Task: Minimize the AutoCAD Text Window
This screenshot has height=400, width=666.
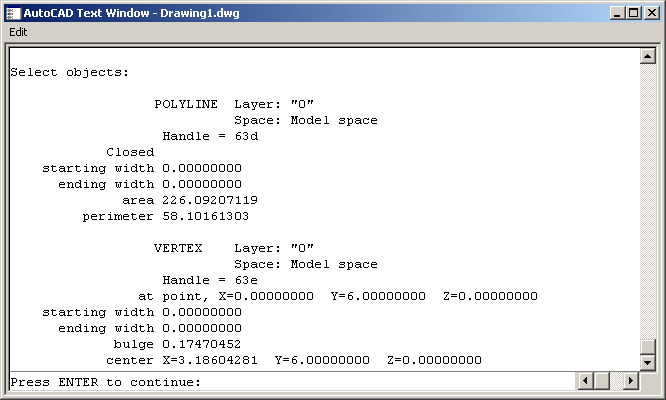Action: click(x=615, y=13)
